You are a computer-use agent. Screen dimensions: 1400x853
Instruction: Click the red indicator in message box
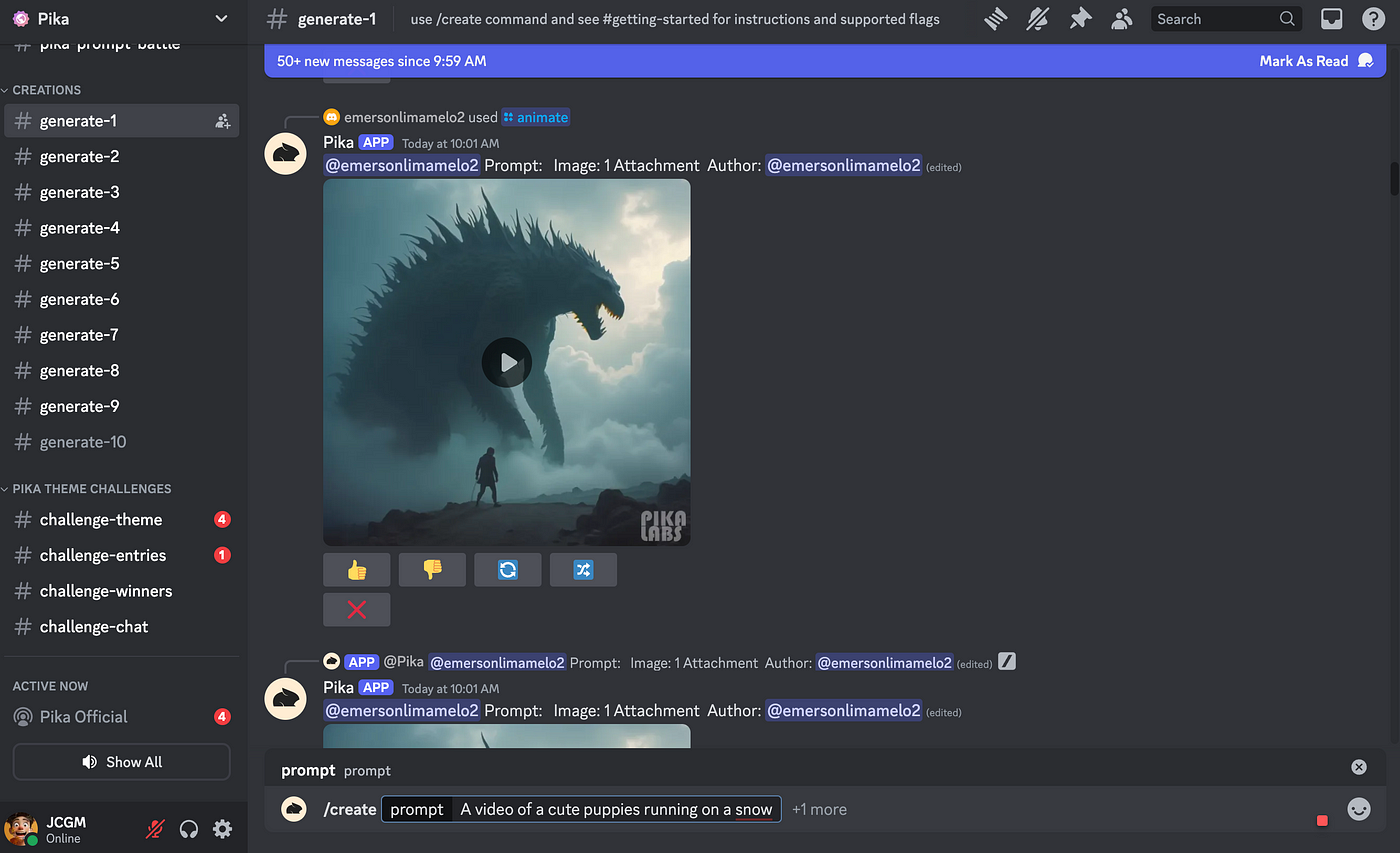pos(1322,820)
